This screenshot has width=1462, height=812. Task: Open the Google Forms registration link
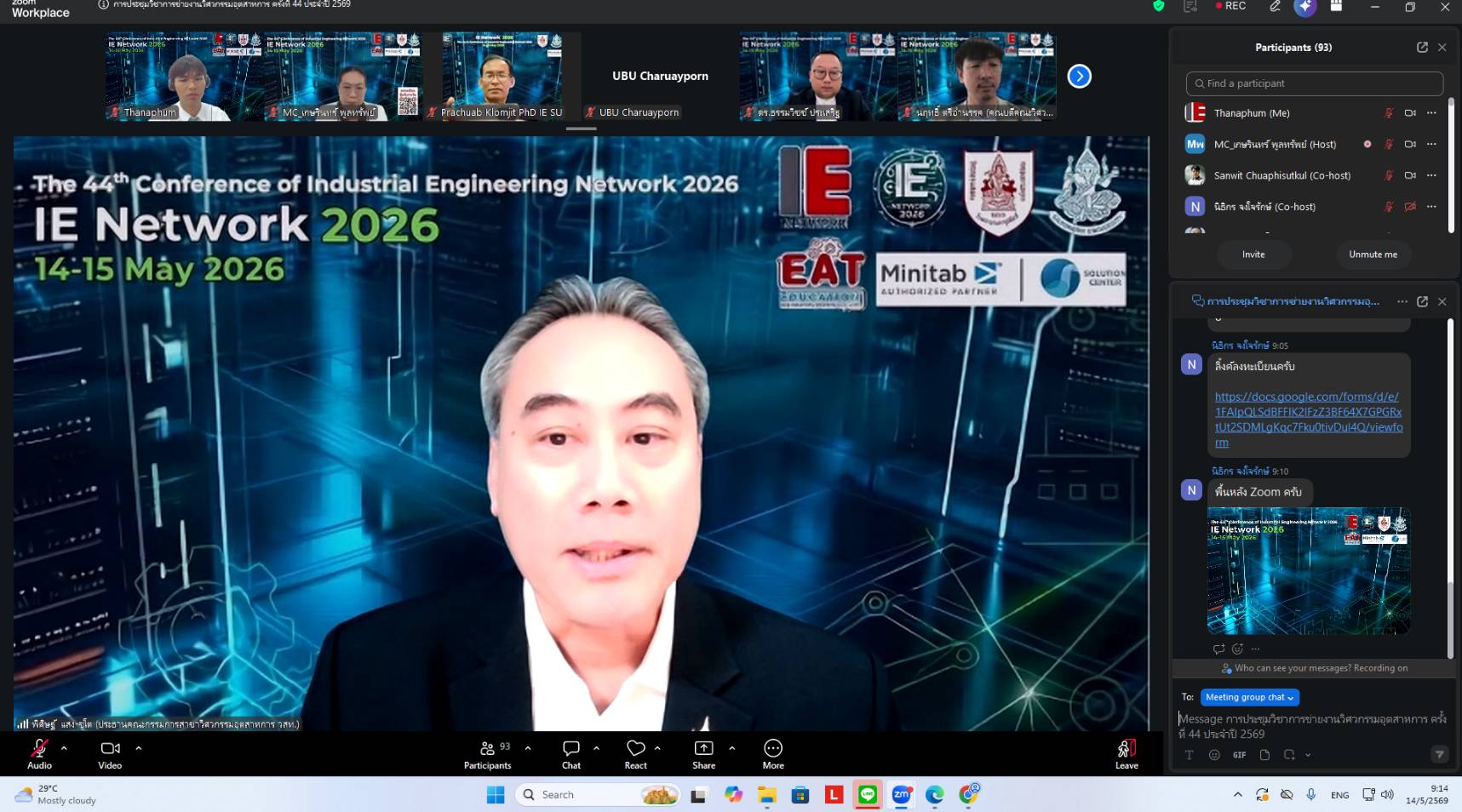coord(1309,420)
